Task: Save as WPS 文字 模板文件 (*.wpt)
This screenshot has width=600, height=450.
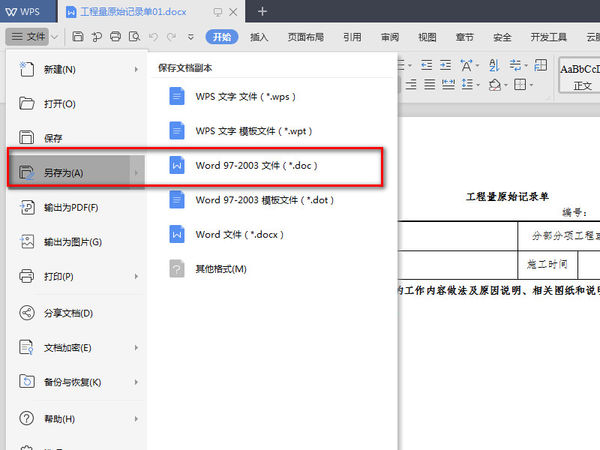Action: pos(272,131)
